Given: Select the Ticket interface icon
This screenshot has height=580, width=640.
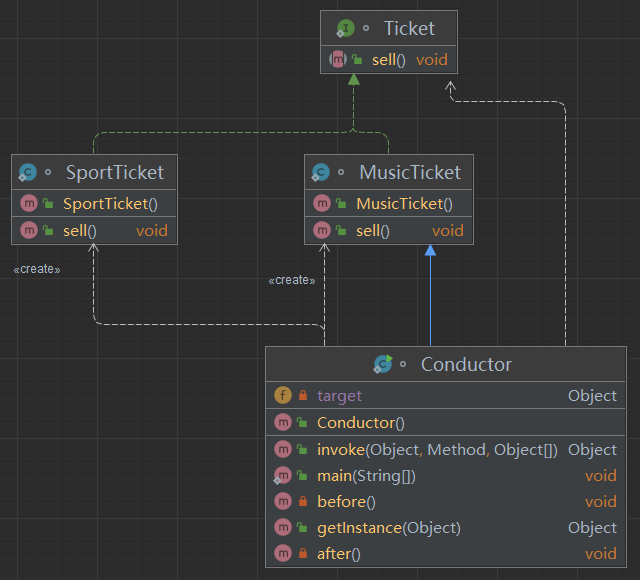Looking at the screenshot, I should point(345,29).
